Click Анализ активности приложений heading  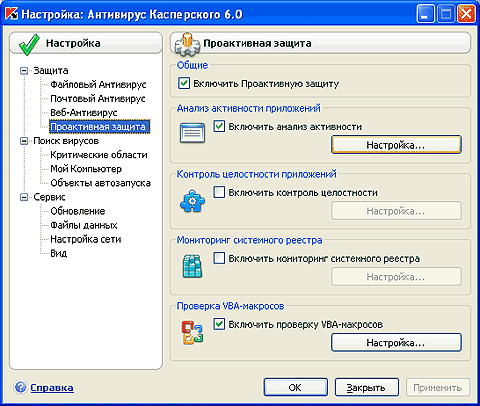point(248,108)
